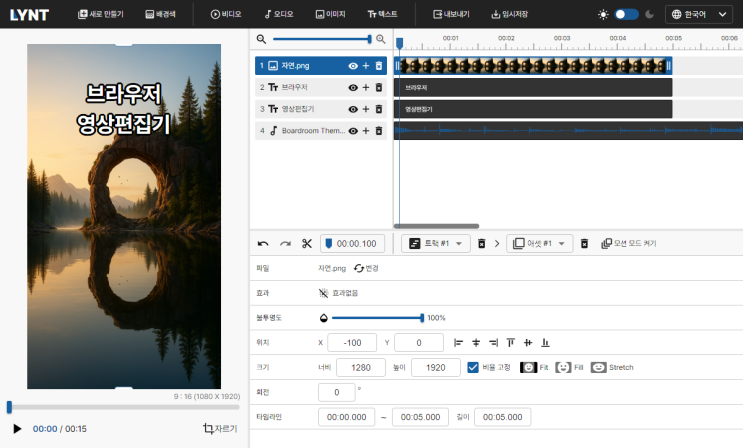The height and width of the screenshot is (448, 743).
Task: Click the LYNT logo
Action: (x=29, y=15)
